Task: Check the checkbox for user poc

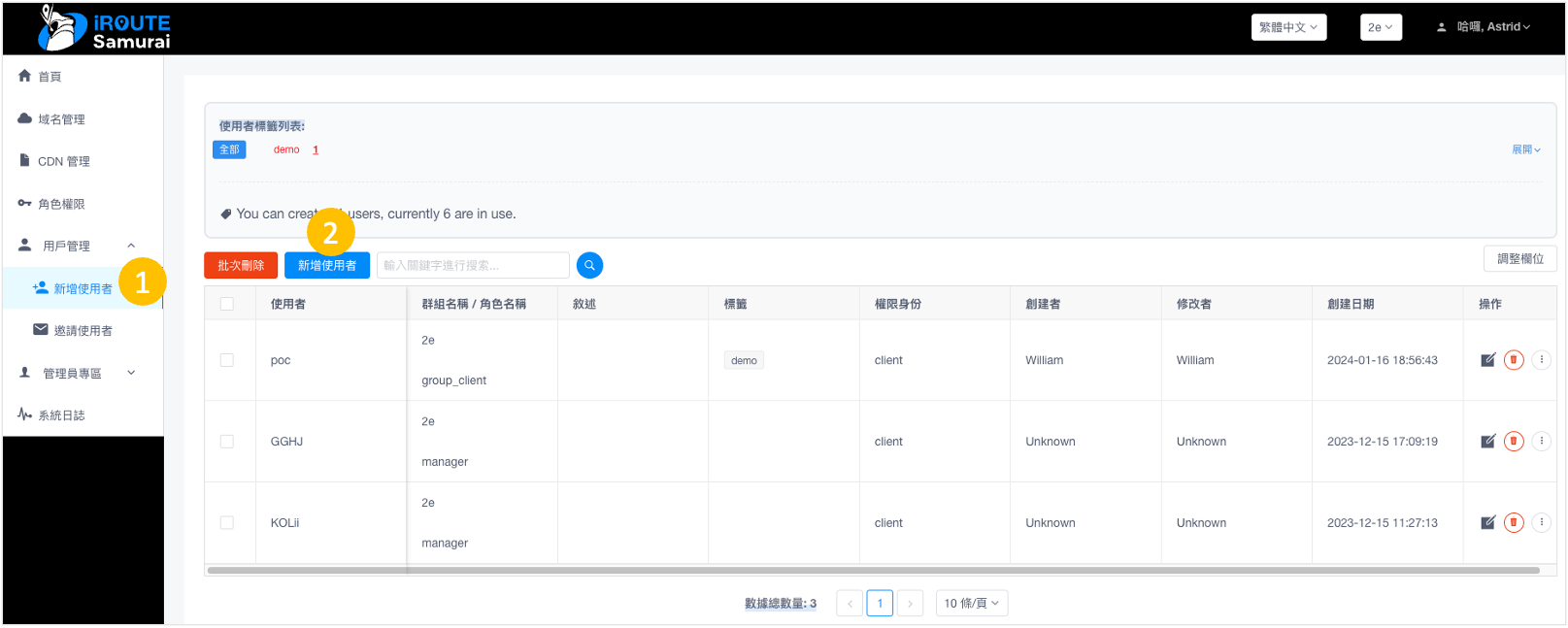Action: pos(227,360)
